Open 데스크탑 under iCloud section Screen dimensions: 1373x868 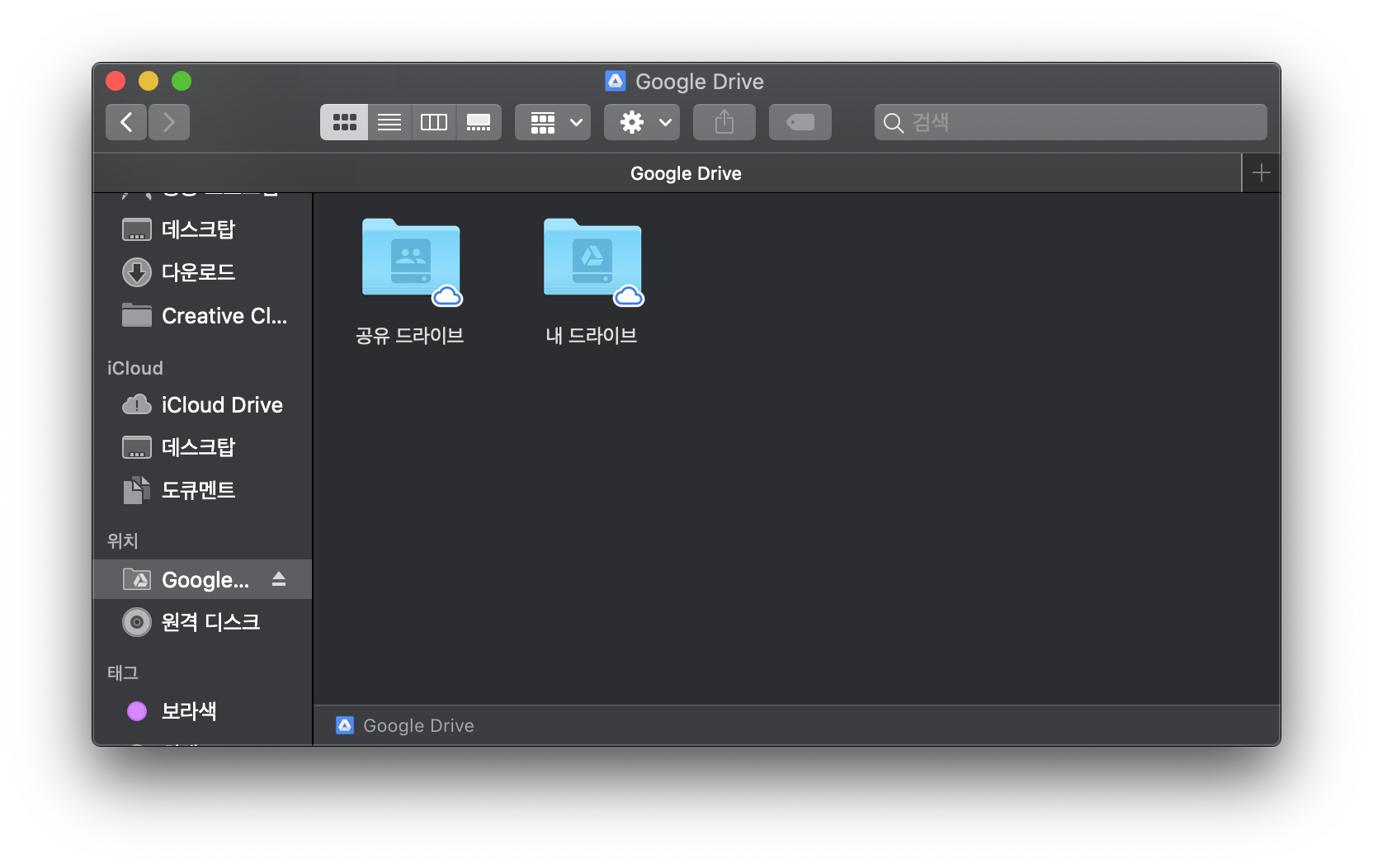tap(203, 447)
